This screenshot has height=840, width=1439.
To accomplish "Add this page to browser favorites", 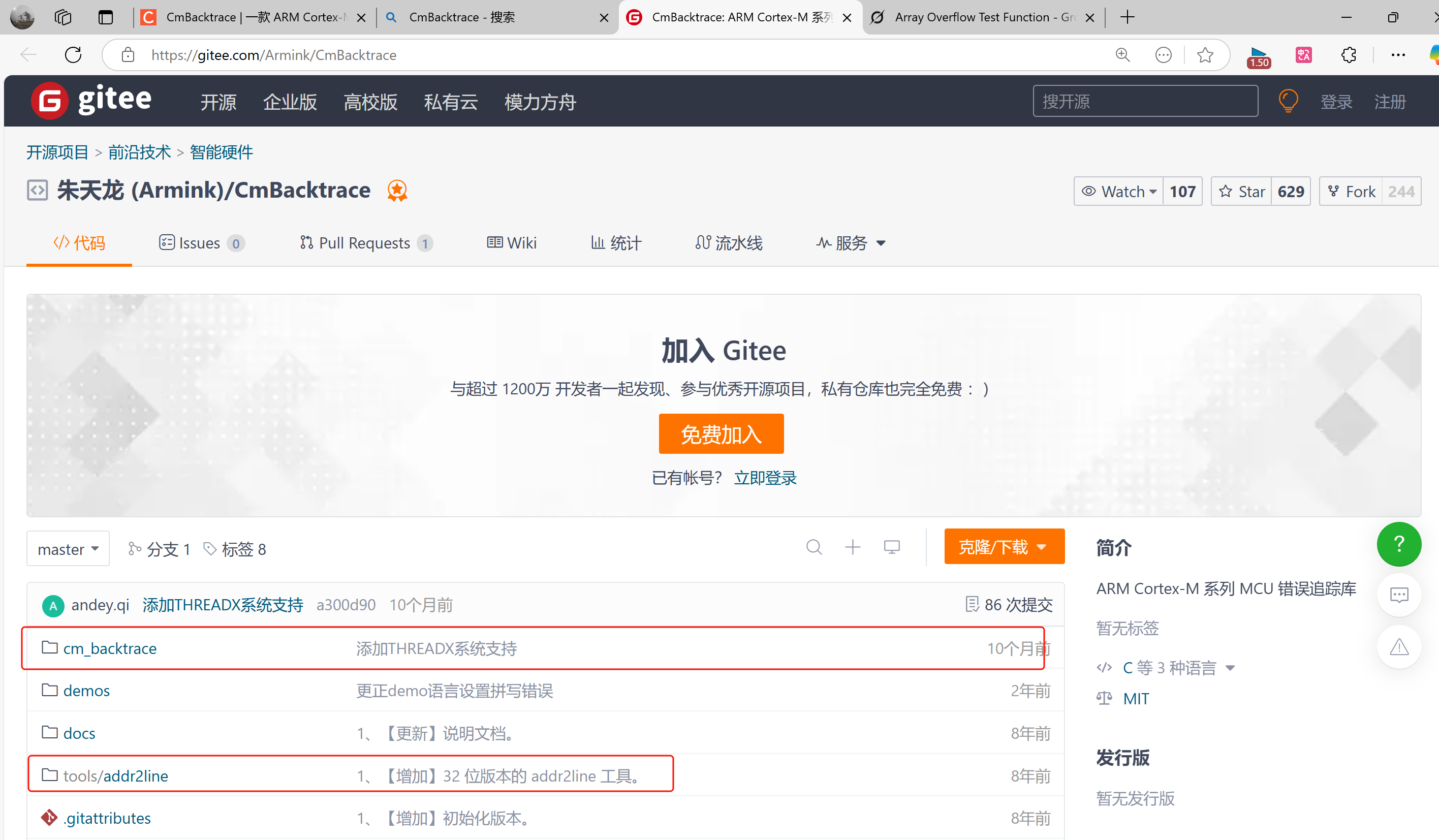I will 1205,55.
